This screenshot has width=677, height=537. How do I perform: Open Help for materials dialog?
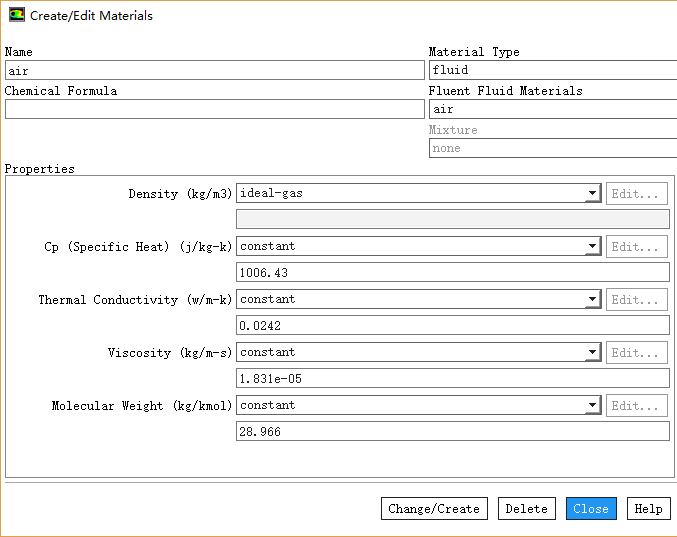coord(648,509)
